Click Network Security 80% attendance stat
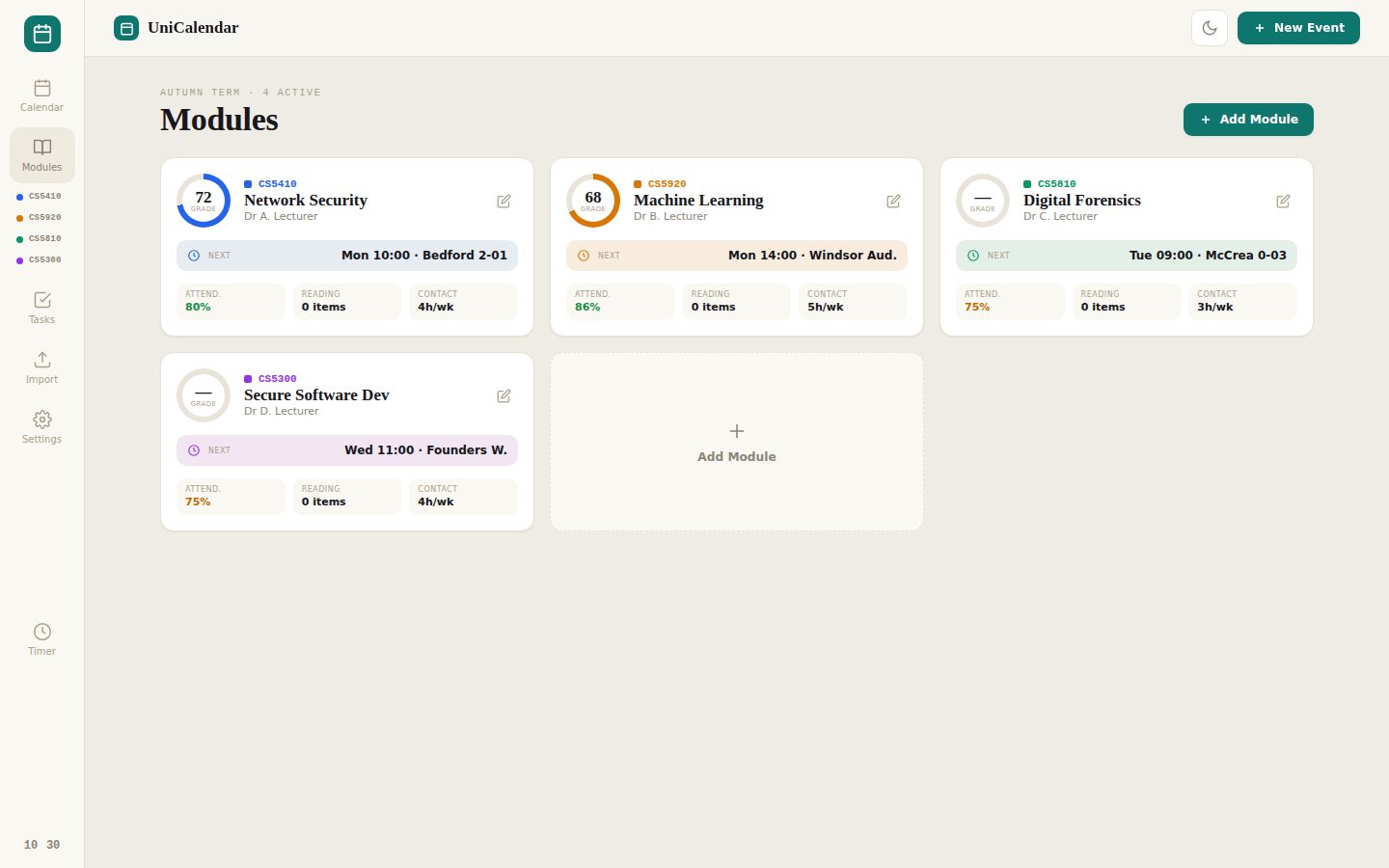Screen dimensions: 1389x868 click(x=231, y=301)
